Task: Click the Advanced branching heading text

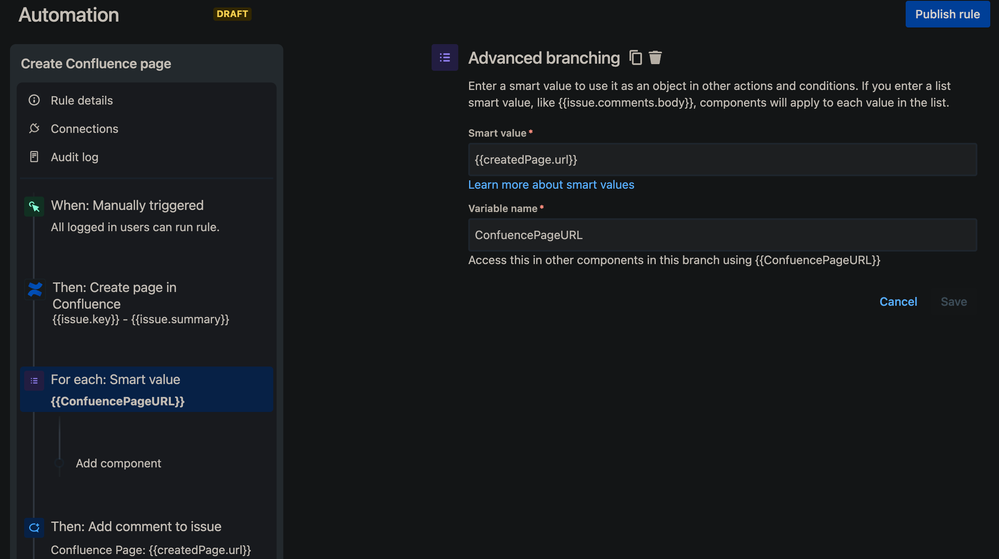Action: pos(544,58)
